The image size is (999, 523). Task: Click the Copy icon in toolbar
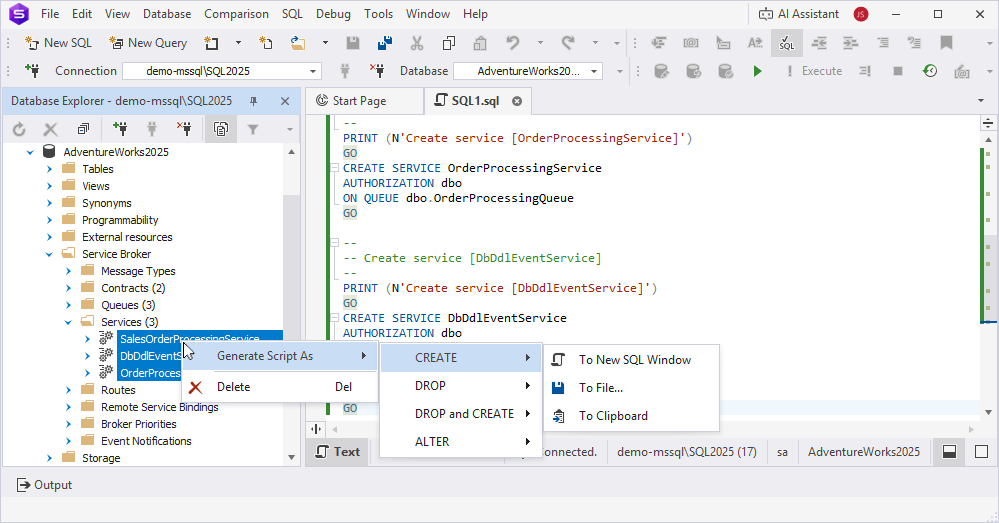[449, 43]
